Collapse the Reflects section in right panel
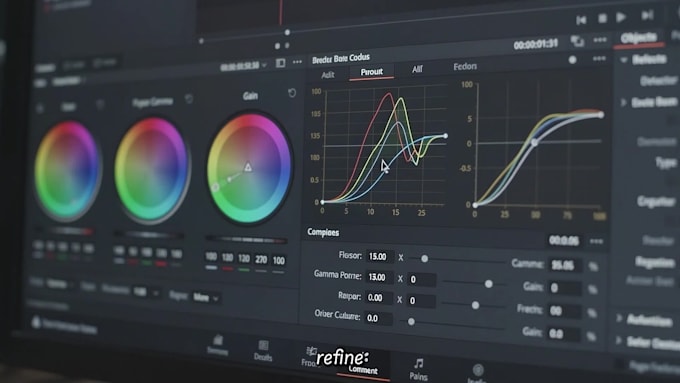 tap(624, 60)
